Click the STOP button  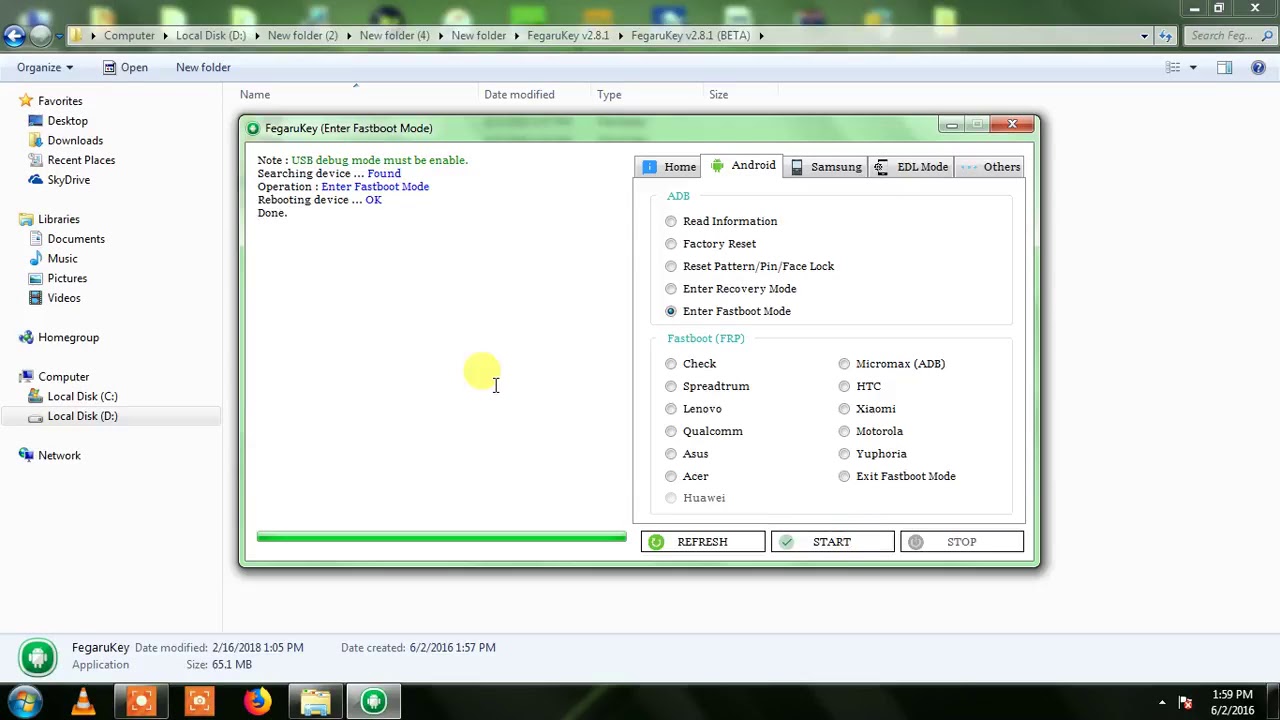[x=962, y=542]
